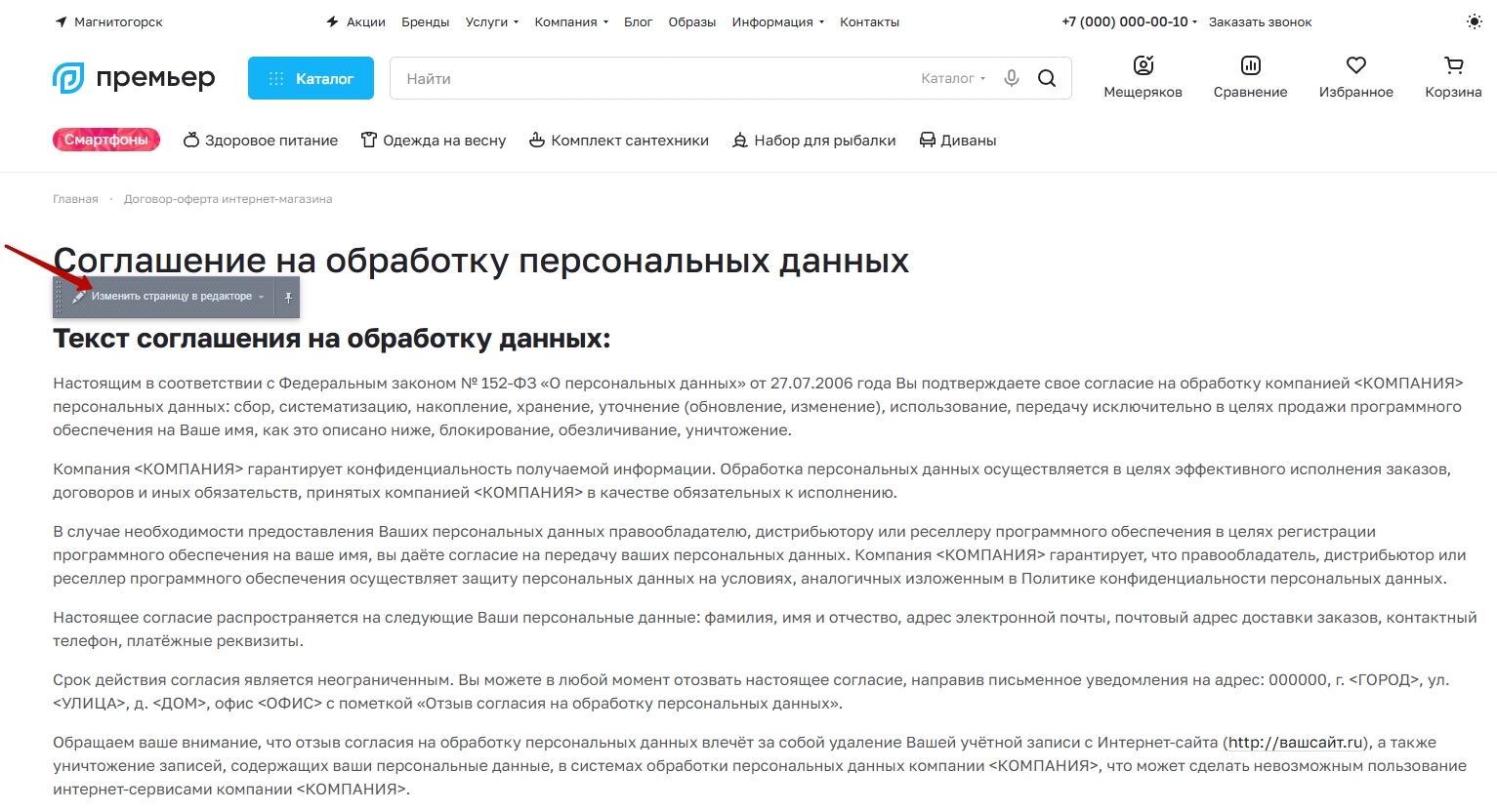The height and width of the screenshot is (812, 1497).
Task: Grab the dotted drag handle of edit panel
Action: click(59, 298)
